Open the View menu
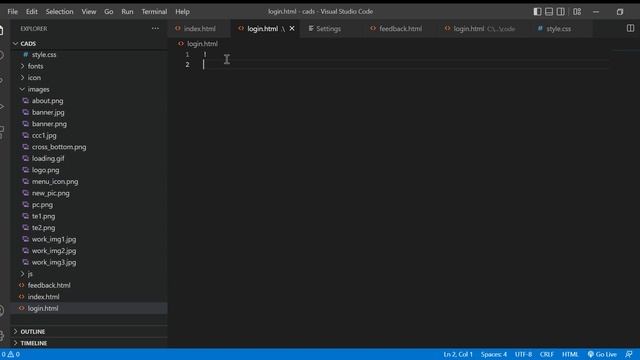The height and width of the screenshot is (360, 640). pos(89,12)
